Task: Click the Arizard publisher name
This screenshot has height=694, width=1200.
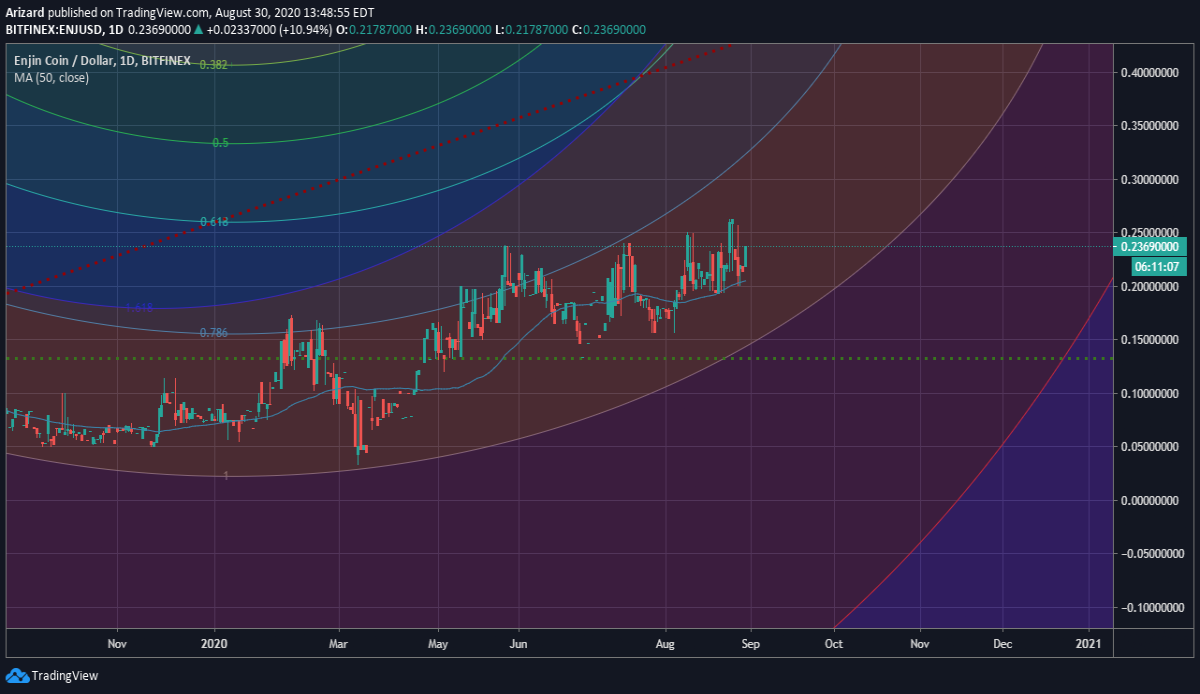Action: pyautogui.click(x=26, y=14)
